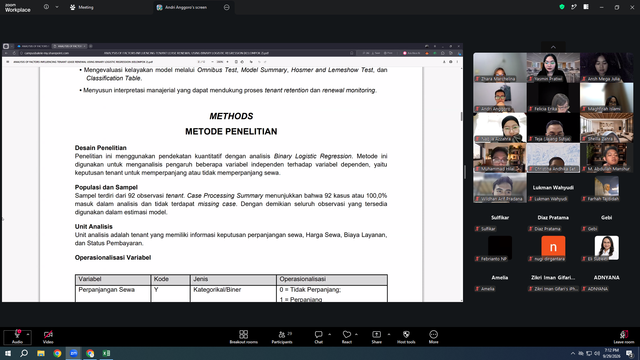
Task: Switch to the Meeting tab
Action: coord(82,7)
